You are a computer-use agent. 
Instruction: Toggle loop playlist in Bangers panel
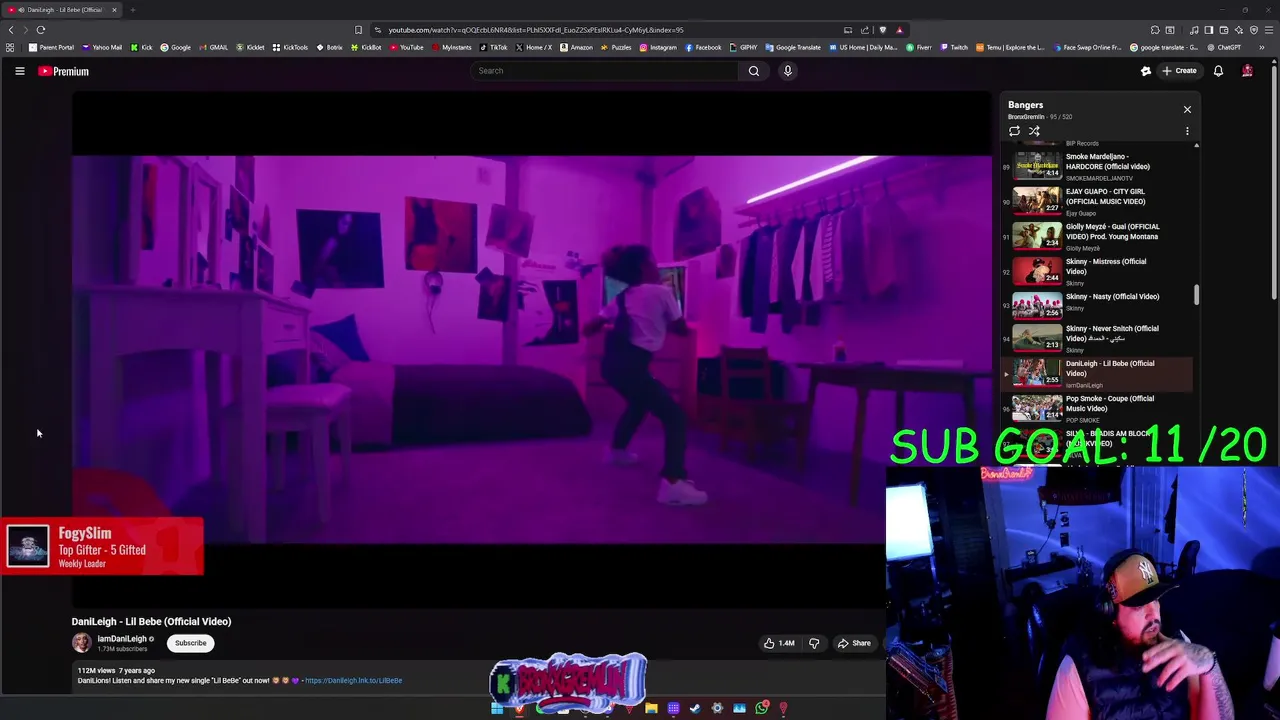click(1014, 131)
